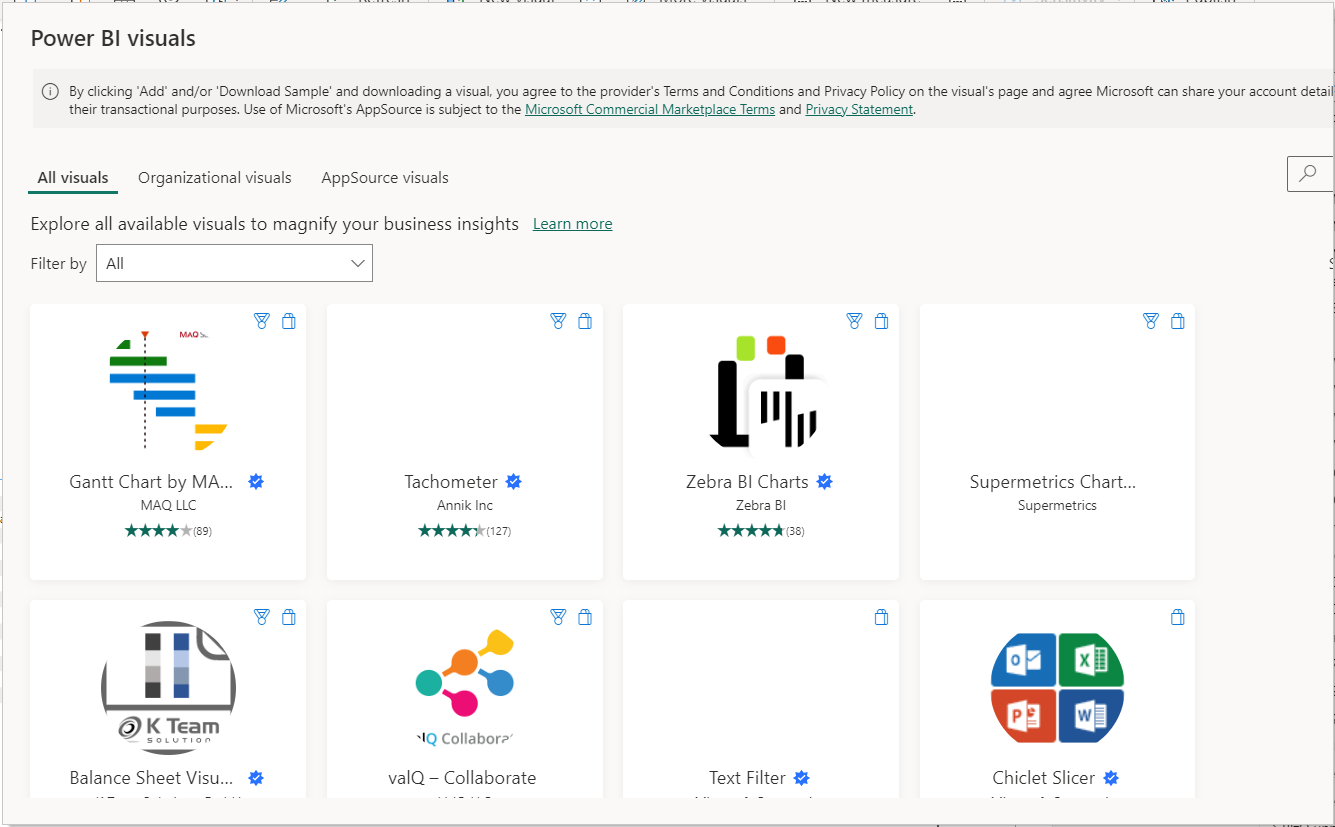Open the Microsoft Commercial Marketplace Terms link

(x=650, y=110)
